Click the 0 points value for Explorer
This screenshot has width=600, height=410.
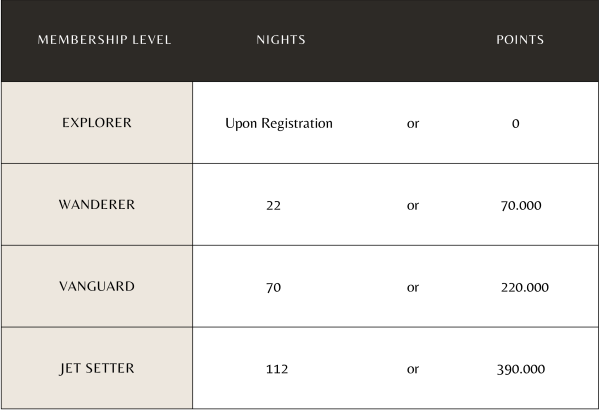pyautogui.click(x=515, y=124)
